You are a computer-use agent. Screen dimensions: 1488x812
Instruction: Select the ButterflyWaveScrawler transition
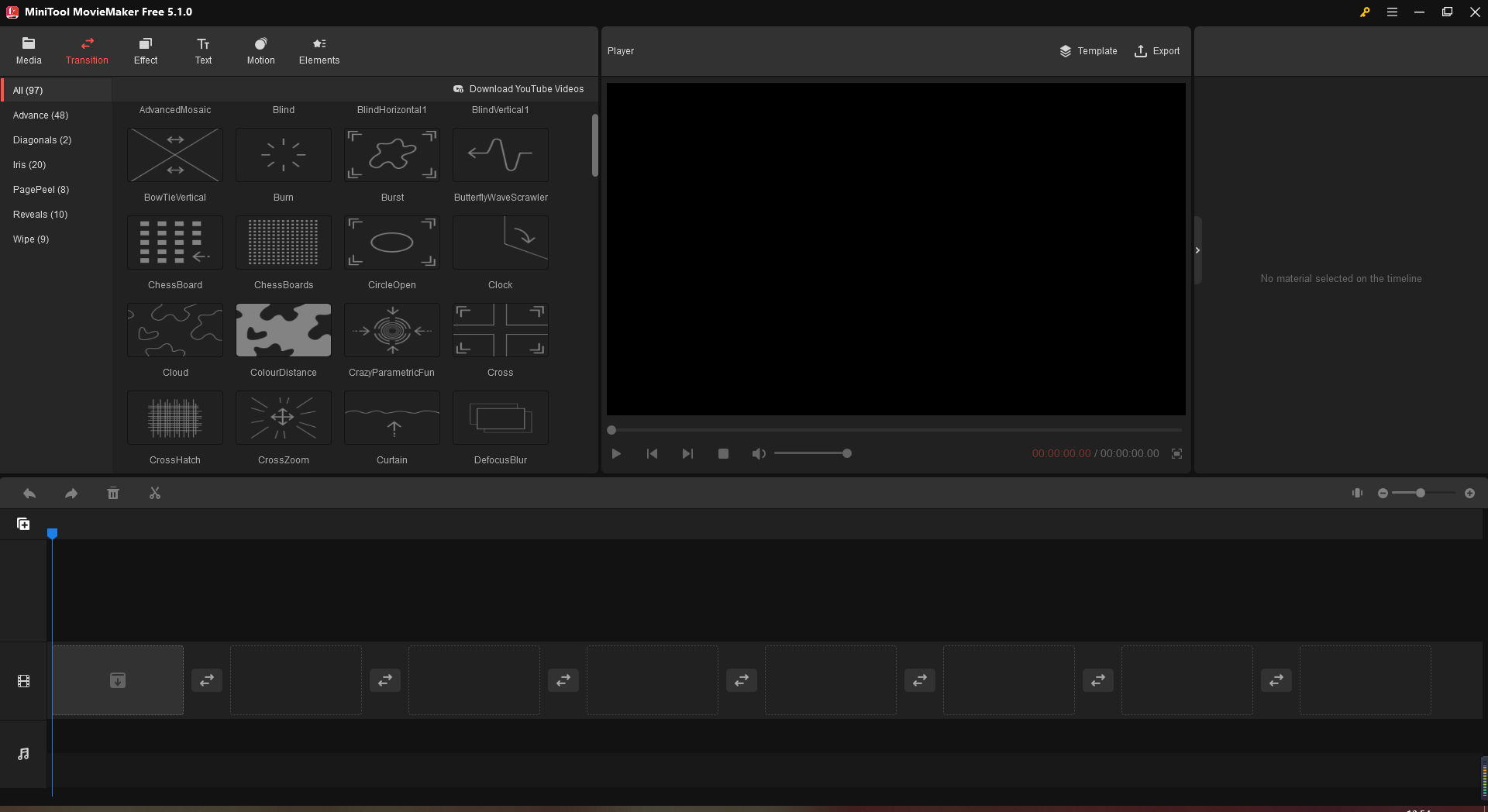pyautogui.click(x=501, y=155)
